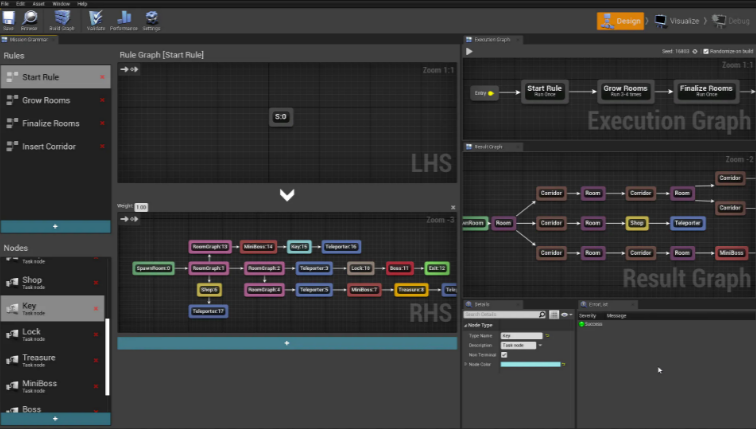The image size is (756, 429).
Task: Delete the Finalize Rooms rule
Action: point(102,123)
